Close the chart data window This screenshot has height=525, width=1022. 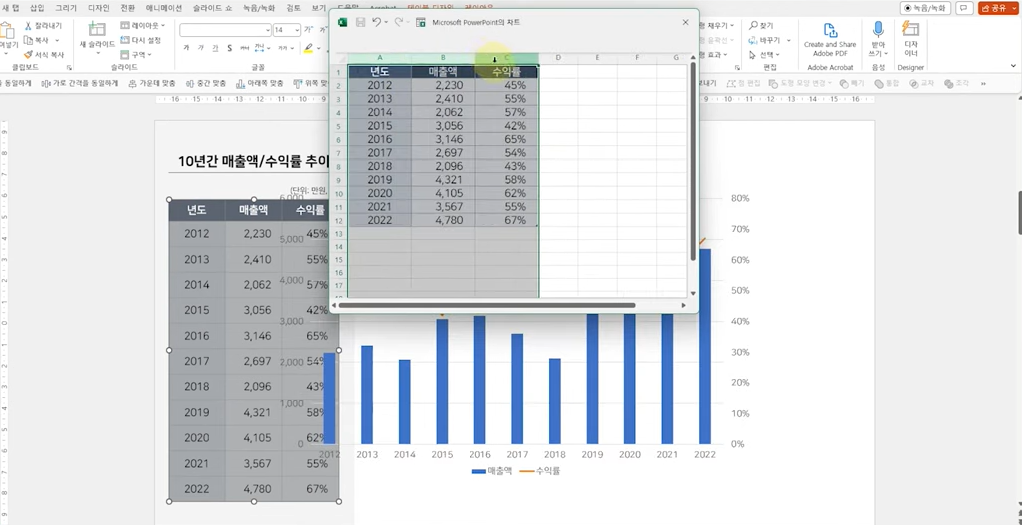point(685,22)
